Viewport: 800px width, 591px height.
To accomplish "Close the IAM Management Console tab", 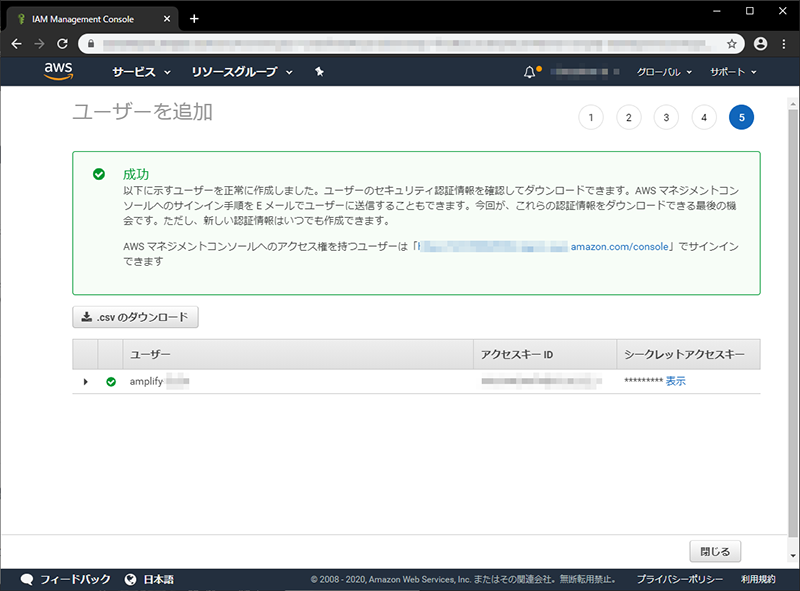I will 167,19.
